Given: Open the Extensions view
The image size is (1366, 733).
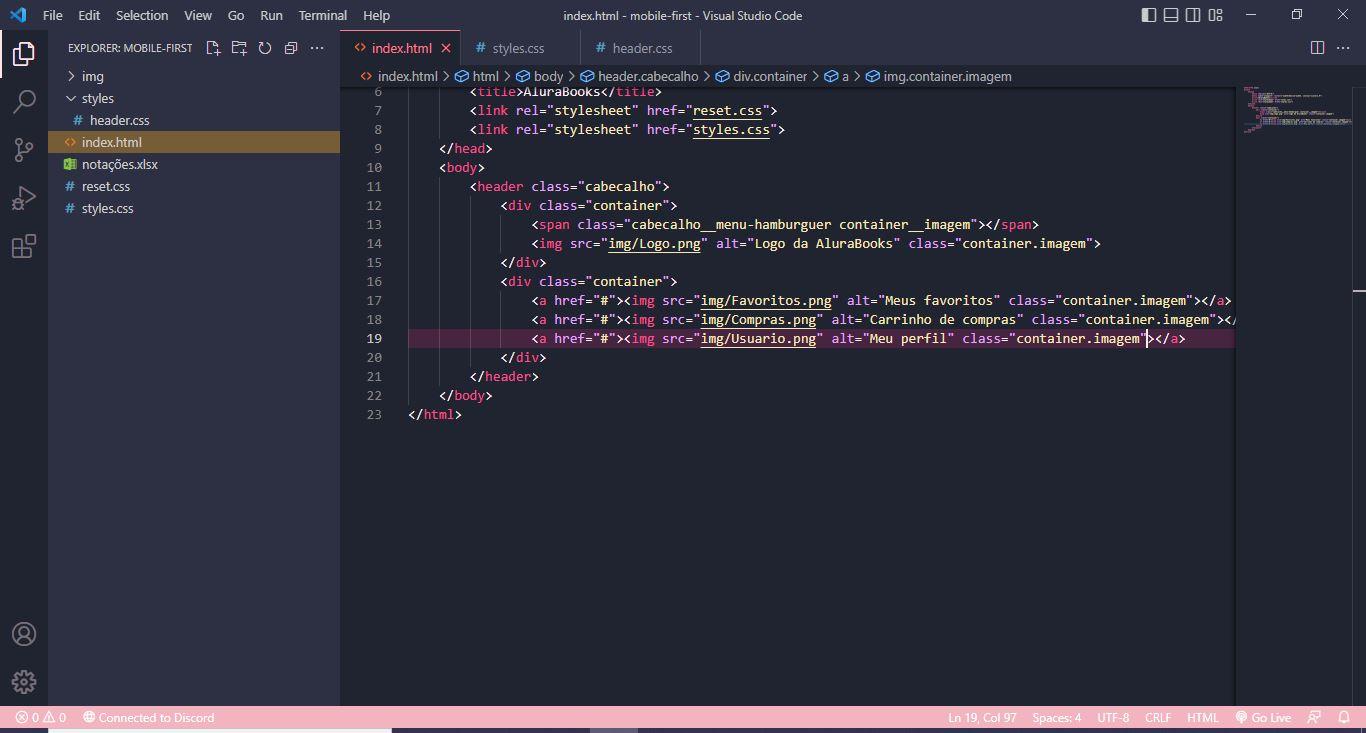Looking at the screenshot, I should pos(24,245).
